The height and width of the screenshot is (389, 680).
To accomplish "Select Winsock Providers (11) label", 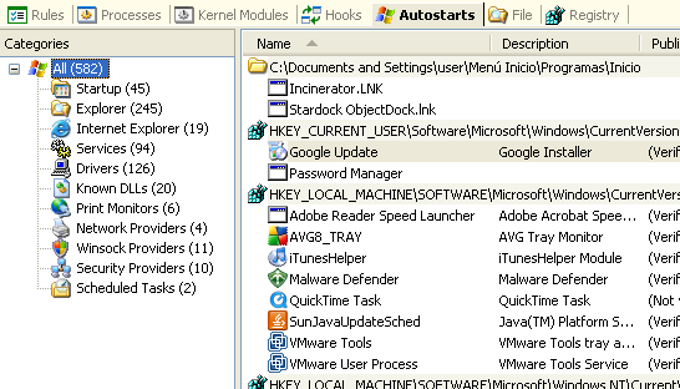I will 145,248.
